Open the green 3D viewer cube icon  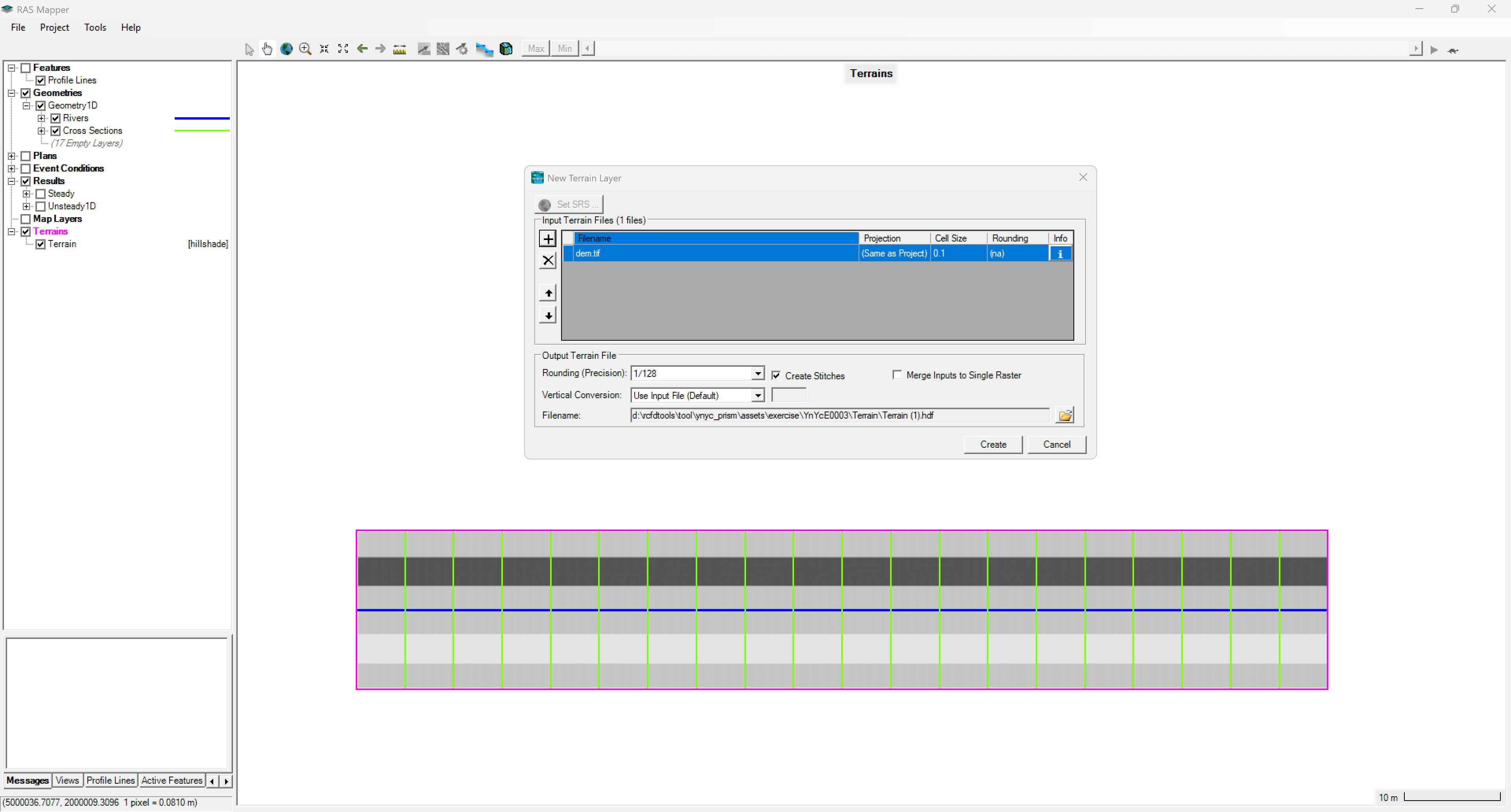(x=506, y=49)
